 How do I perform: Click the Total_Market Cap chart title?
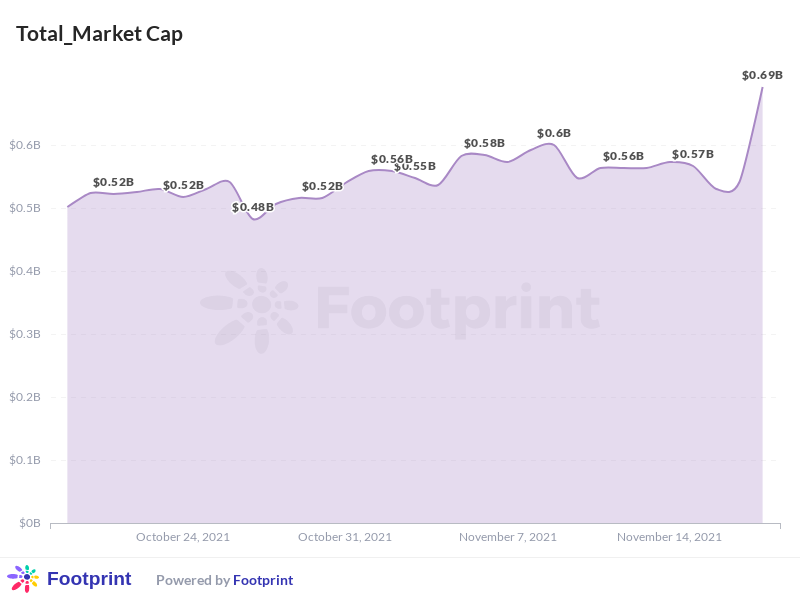coord(99,34)
